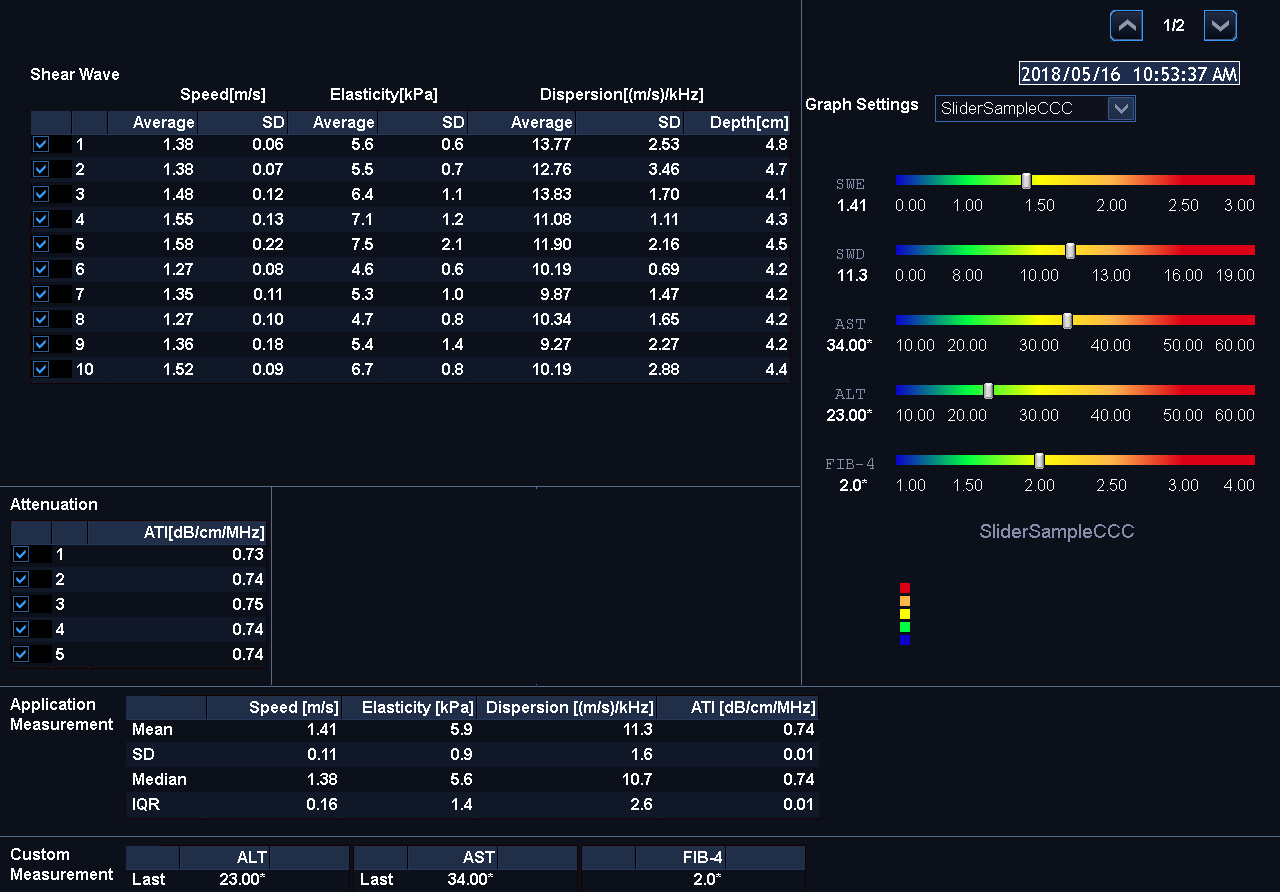Click the Median row in Application Measurement
Screen dimensions: 1280x892
point(160,779)
